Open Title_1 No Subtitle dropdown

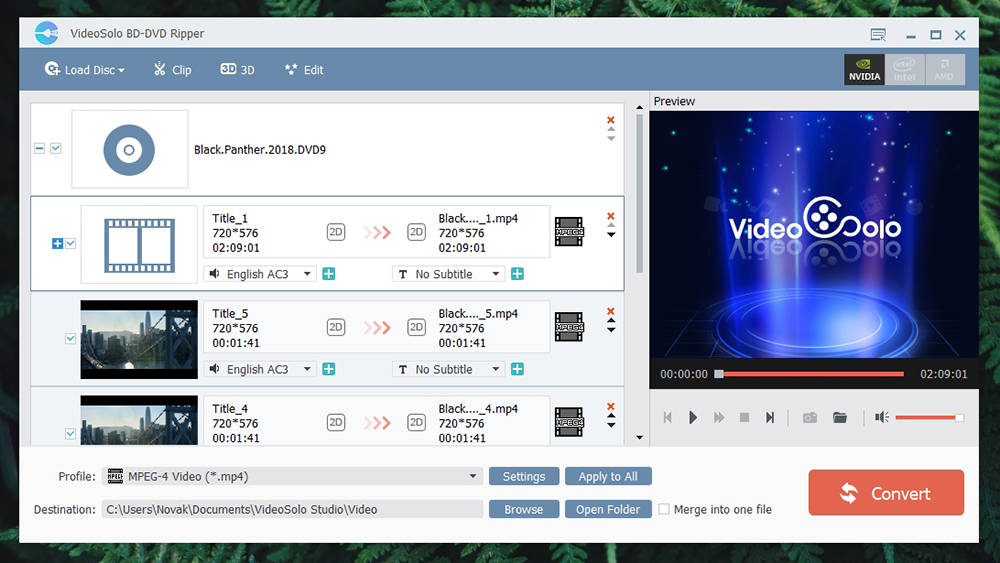(x=448, y=274)
